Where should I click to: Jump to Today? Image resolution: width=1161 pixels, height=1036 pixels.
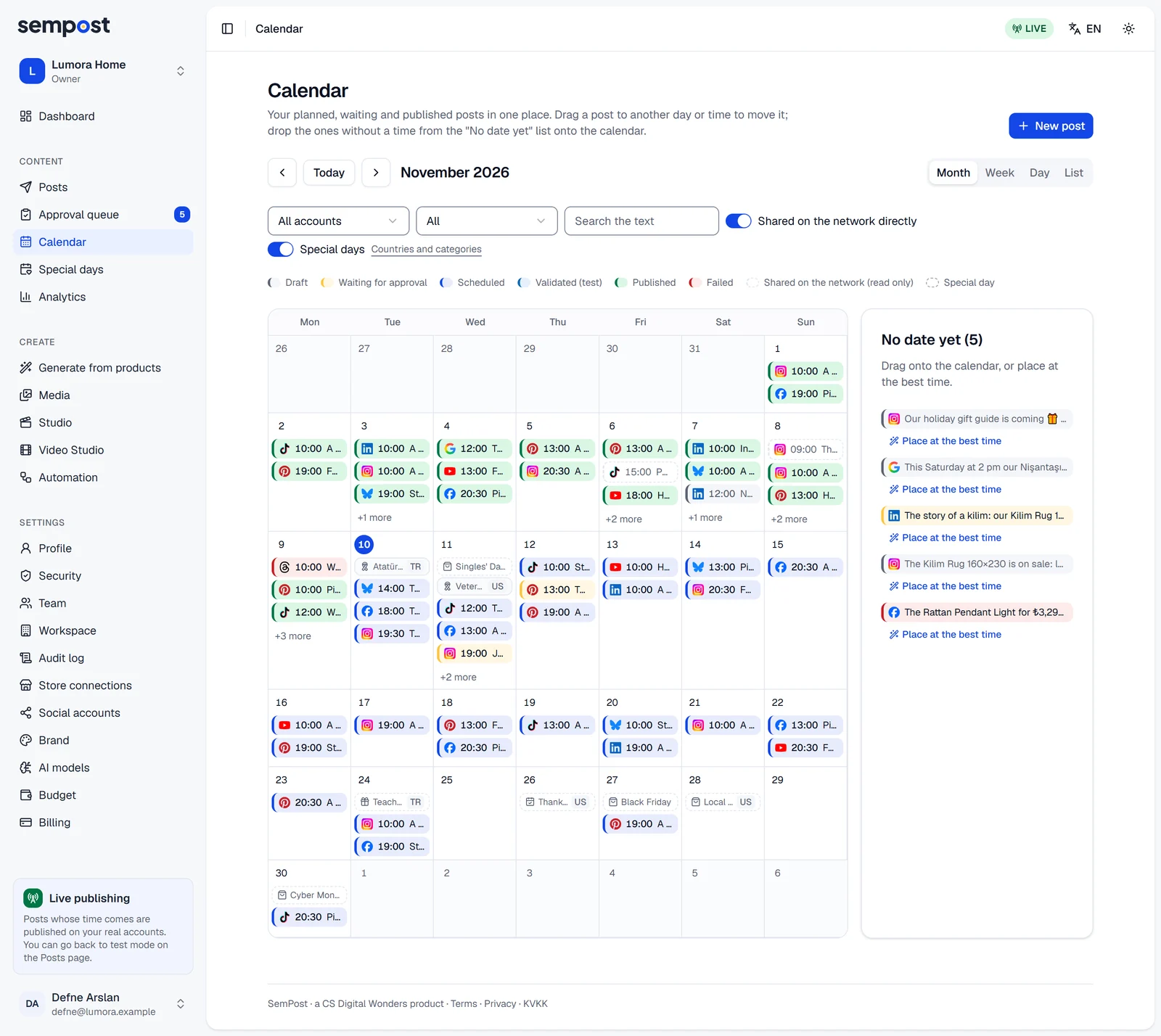click(x=329, y=173)
